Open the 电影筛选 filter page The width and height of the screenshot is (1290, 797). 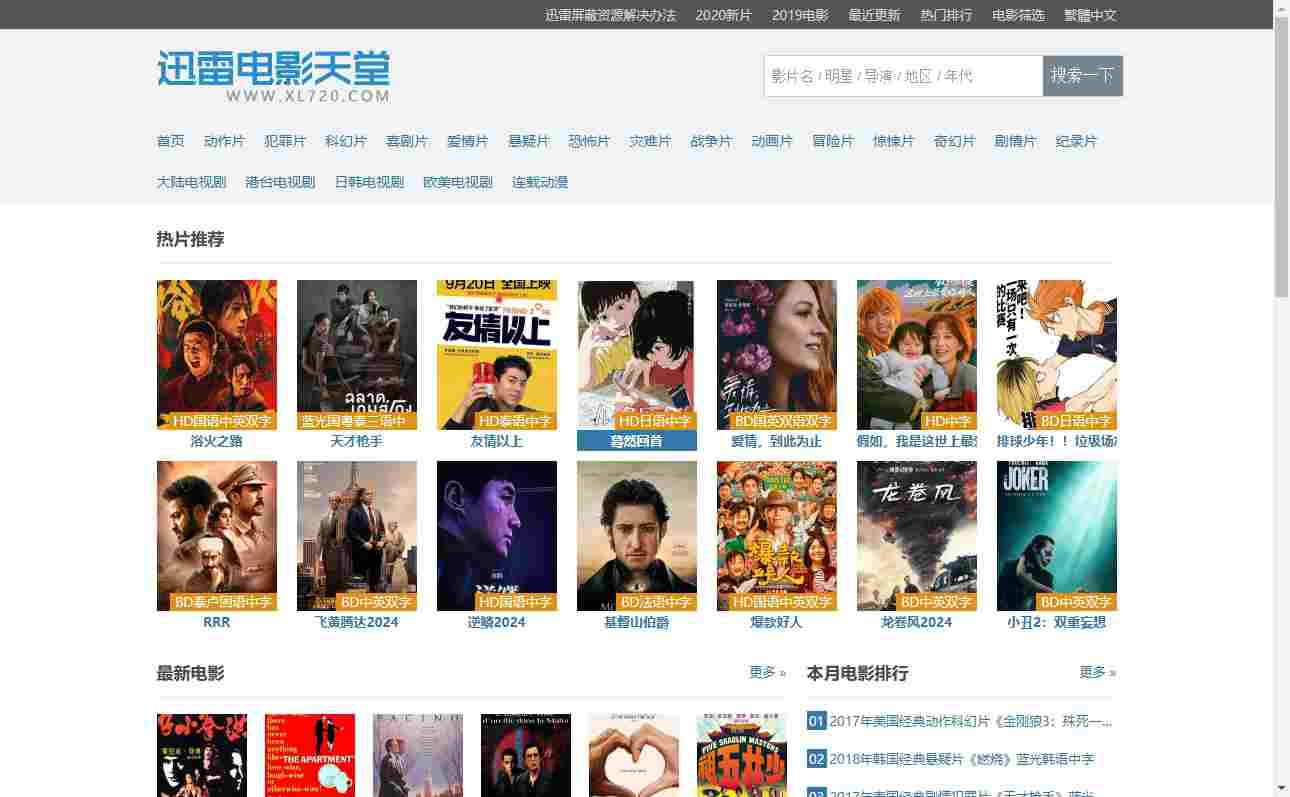point(1018,15)
